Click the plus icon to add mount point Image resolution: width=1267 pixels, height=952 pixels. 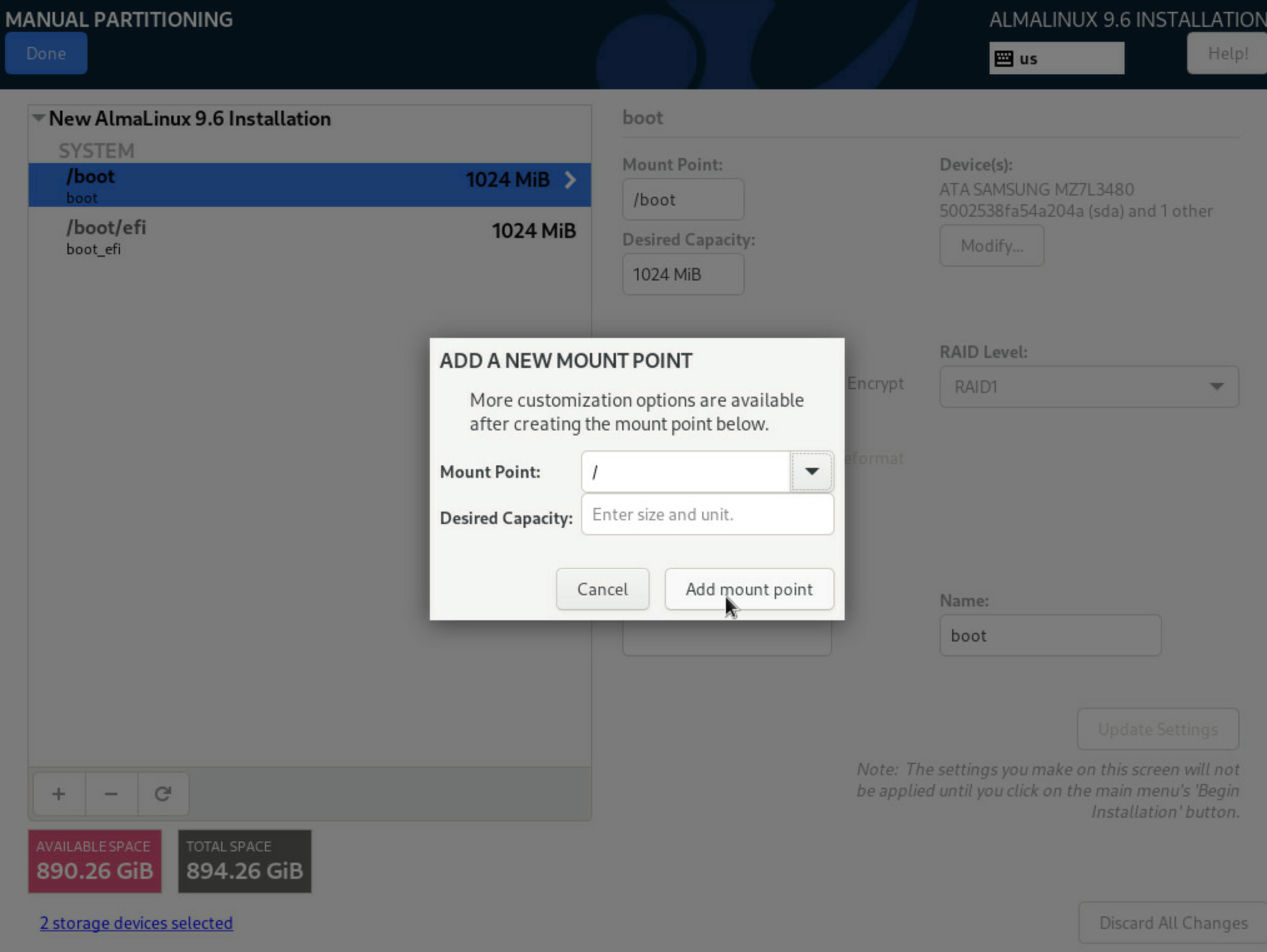[x=59, y=794]
